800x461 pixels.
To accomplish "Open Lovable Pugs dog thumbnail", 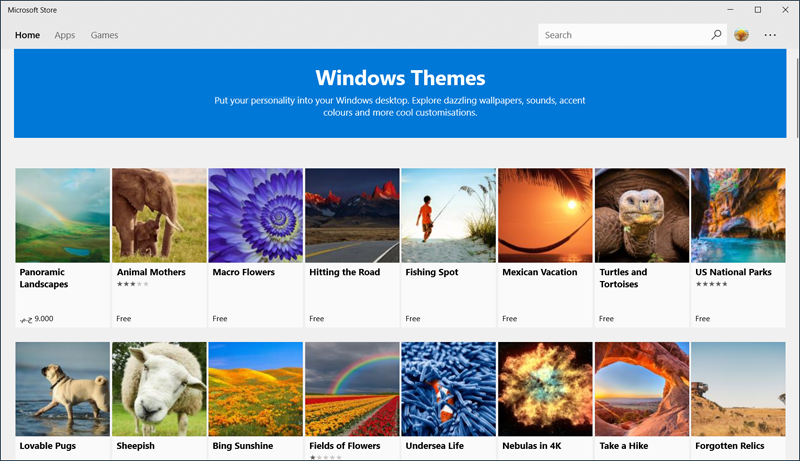I will click(x=63, y=389).
